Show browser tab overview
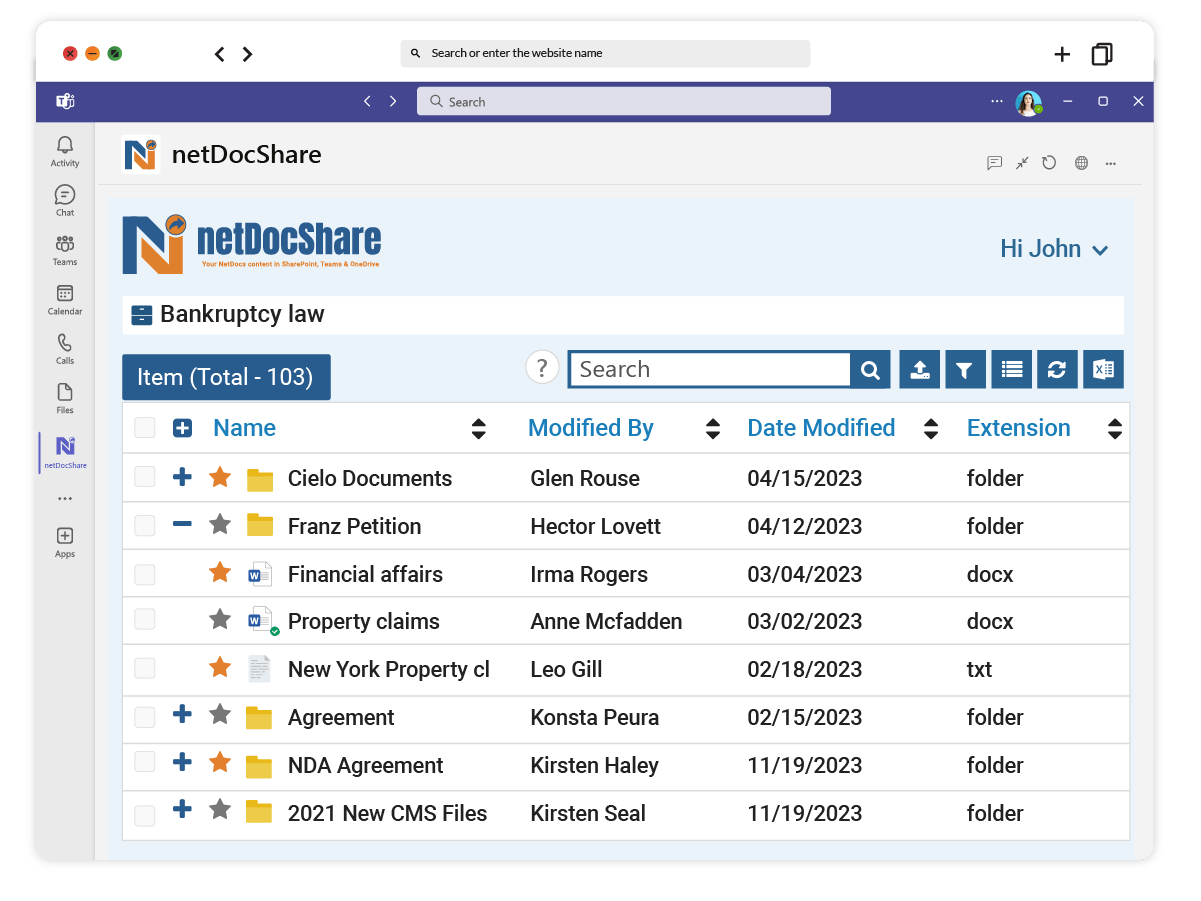The image size is (1201, 901). coord(1102,54)
